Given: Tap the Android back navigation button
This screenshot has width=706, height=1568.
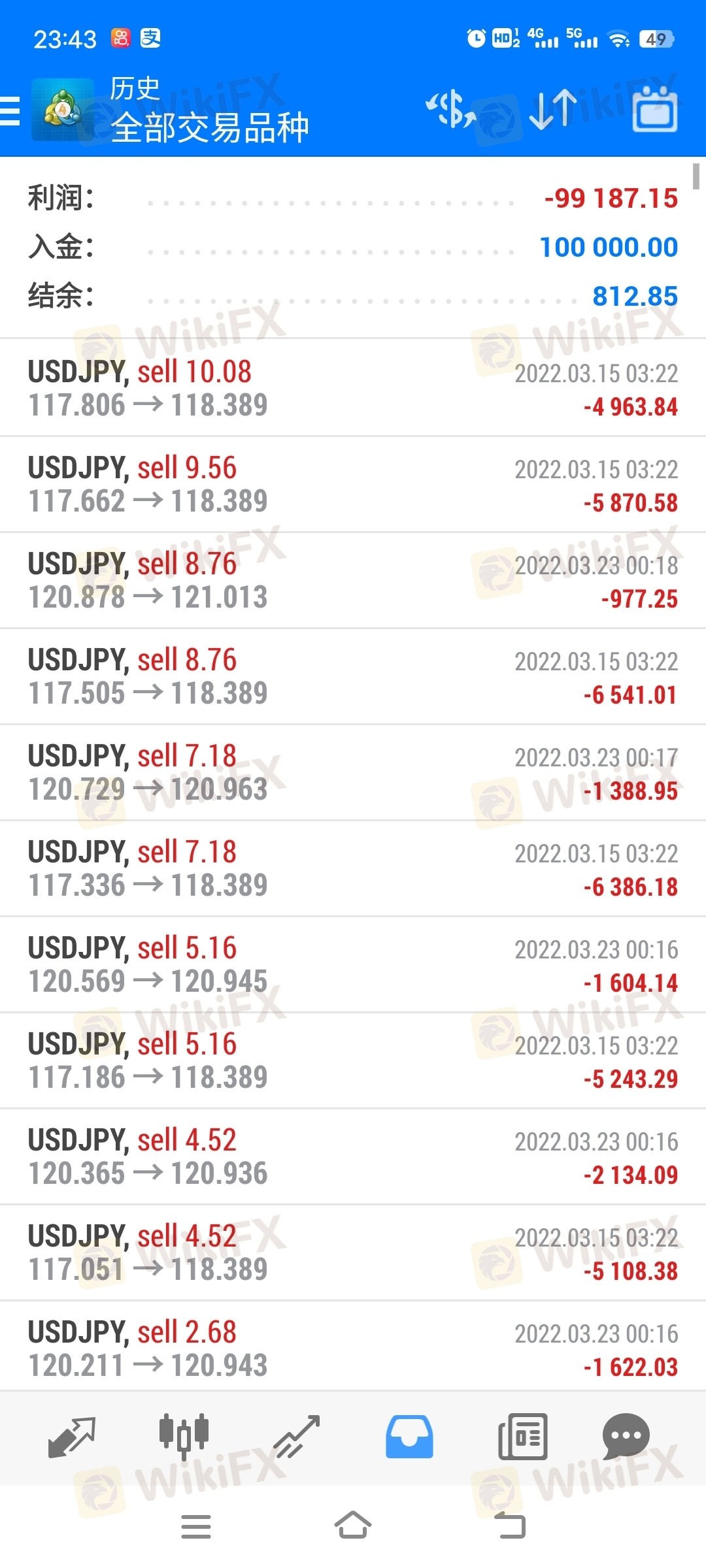Looking at the screenshot, I should pos(510,1526).
